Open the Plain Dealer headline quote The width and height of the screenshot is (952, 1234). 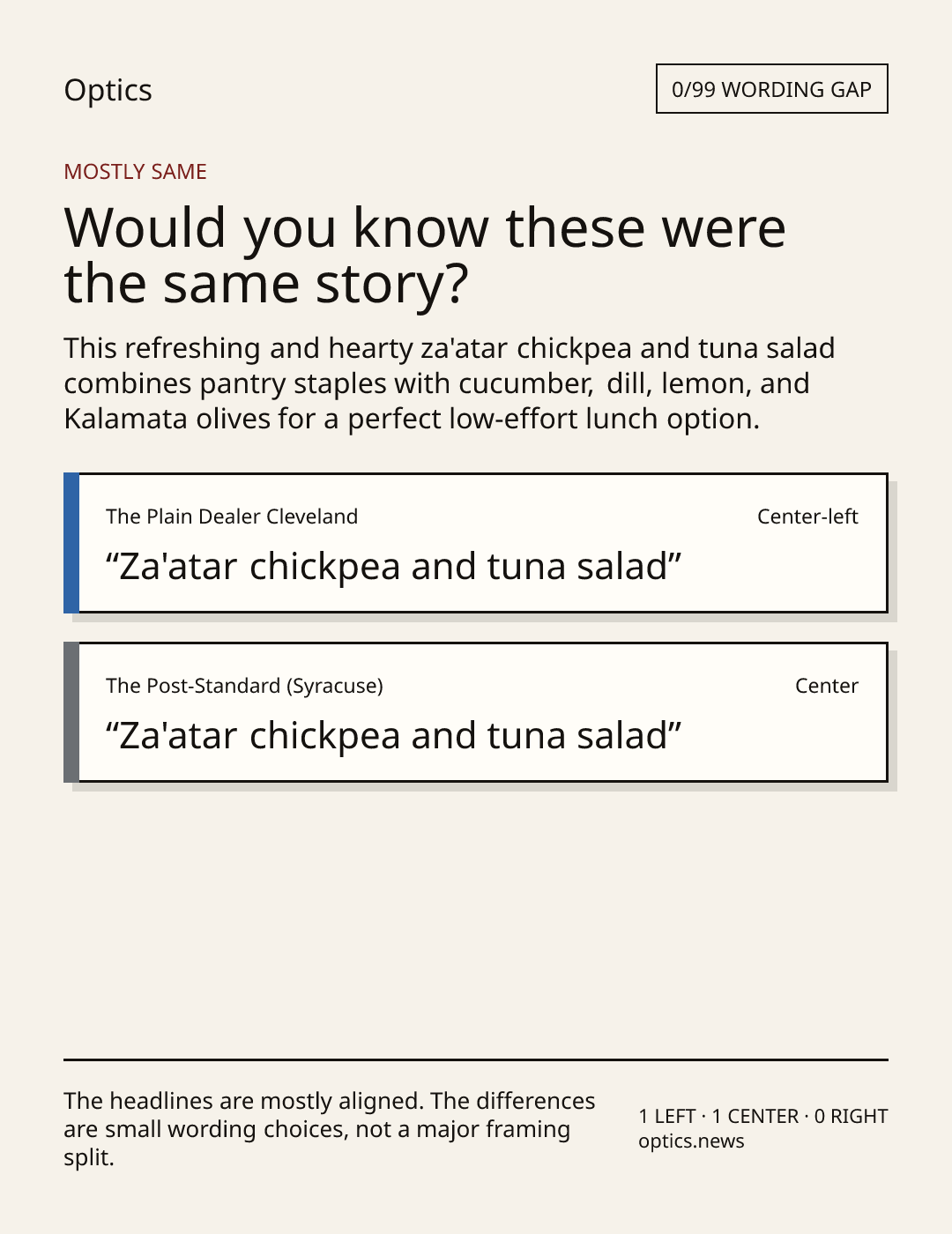[x=394, y=567]
